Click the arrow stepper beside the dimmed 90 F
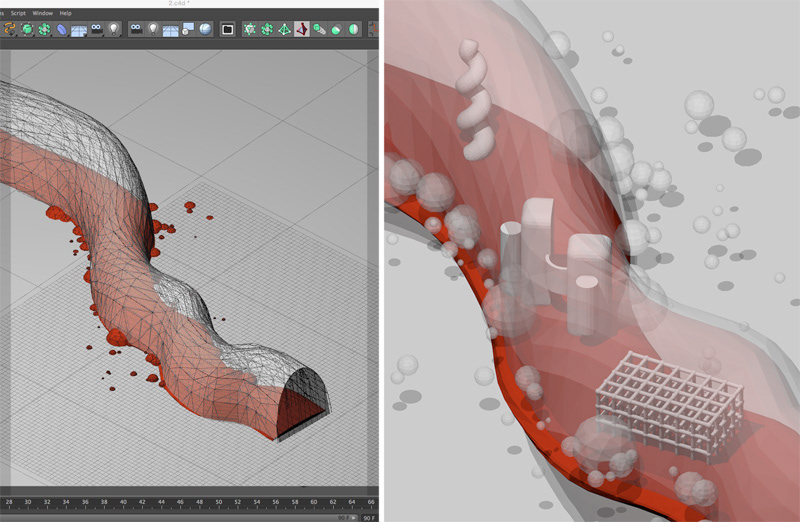The image size is (800, 522). tap(355, 518)
